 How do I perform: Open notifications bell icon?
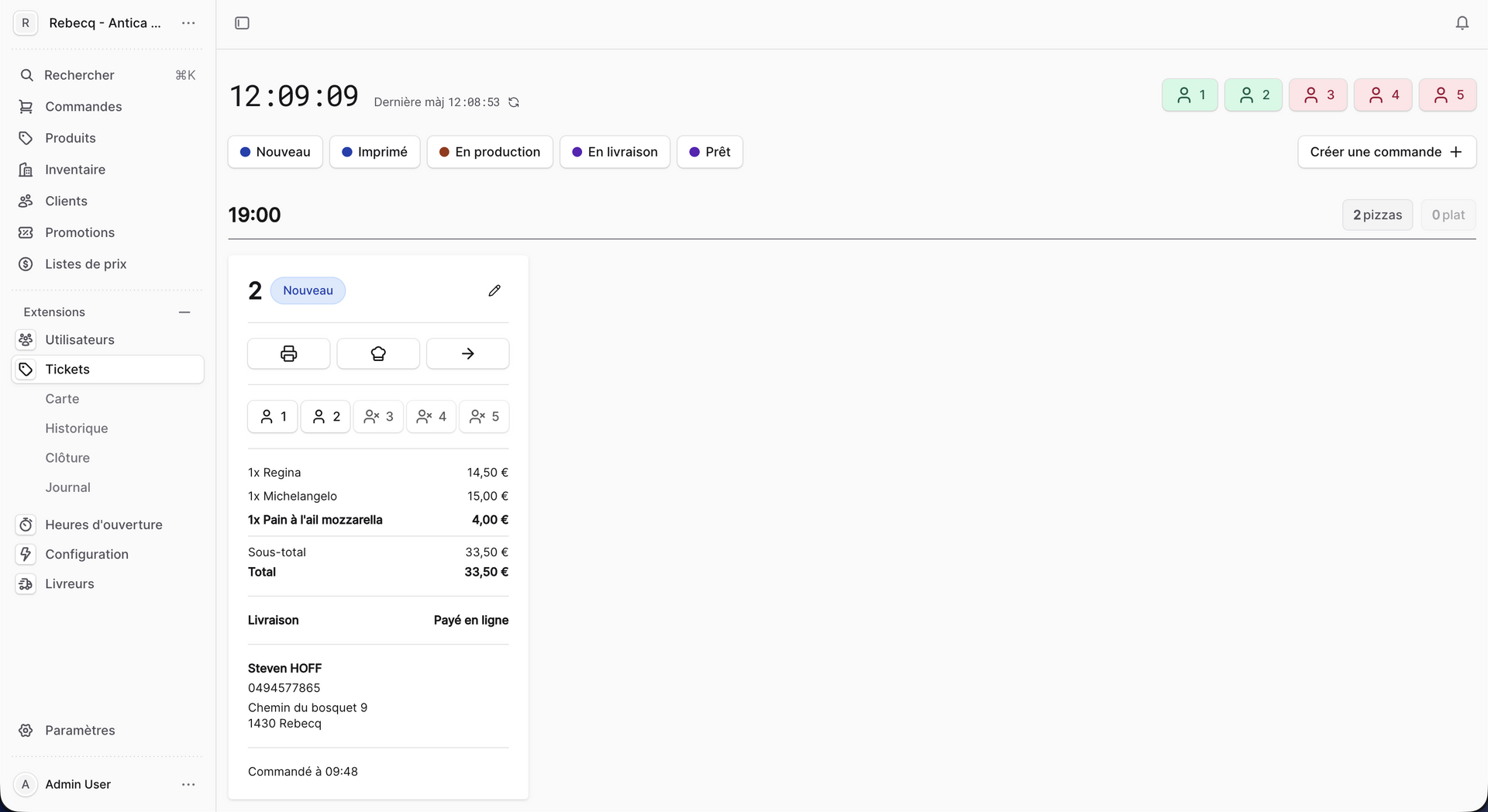(x=1462, y=23)
